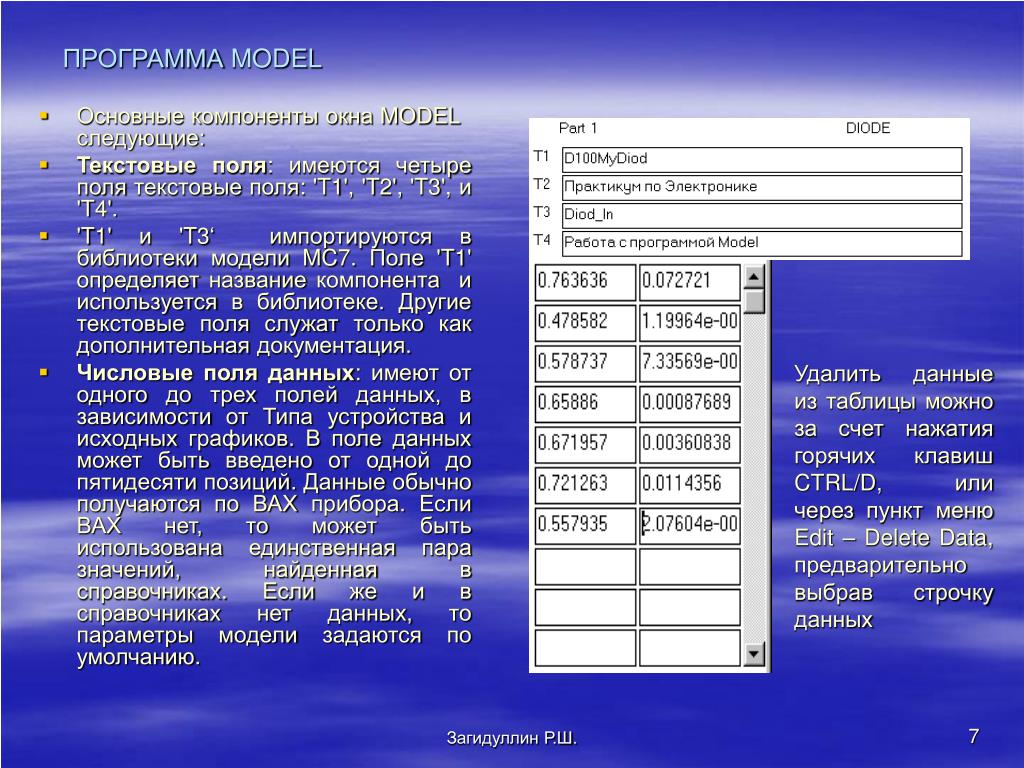Click the scrollbar thumb of data table
The width and height of the screenshot is (1024, 768).
tap(754, 301)
